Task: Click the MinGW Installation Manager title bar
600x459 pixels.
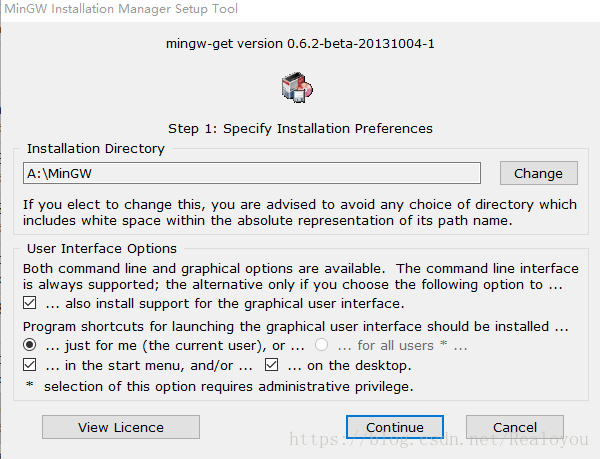Action: point(300,9)
